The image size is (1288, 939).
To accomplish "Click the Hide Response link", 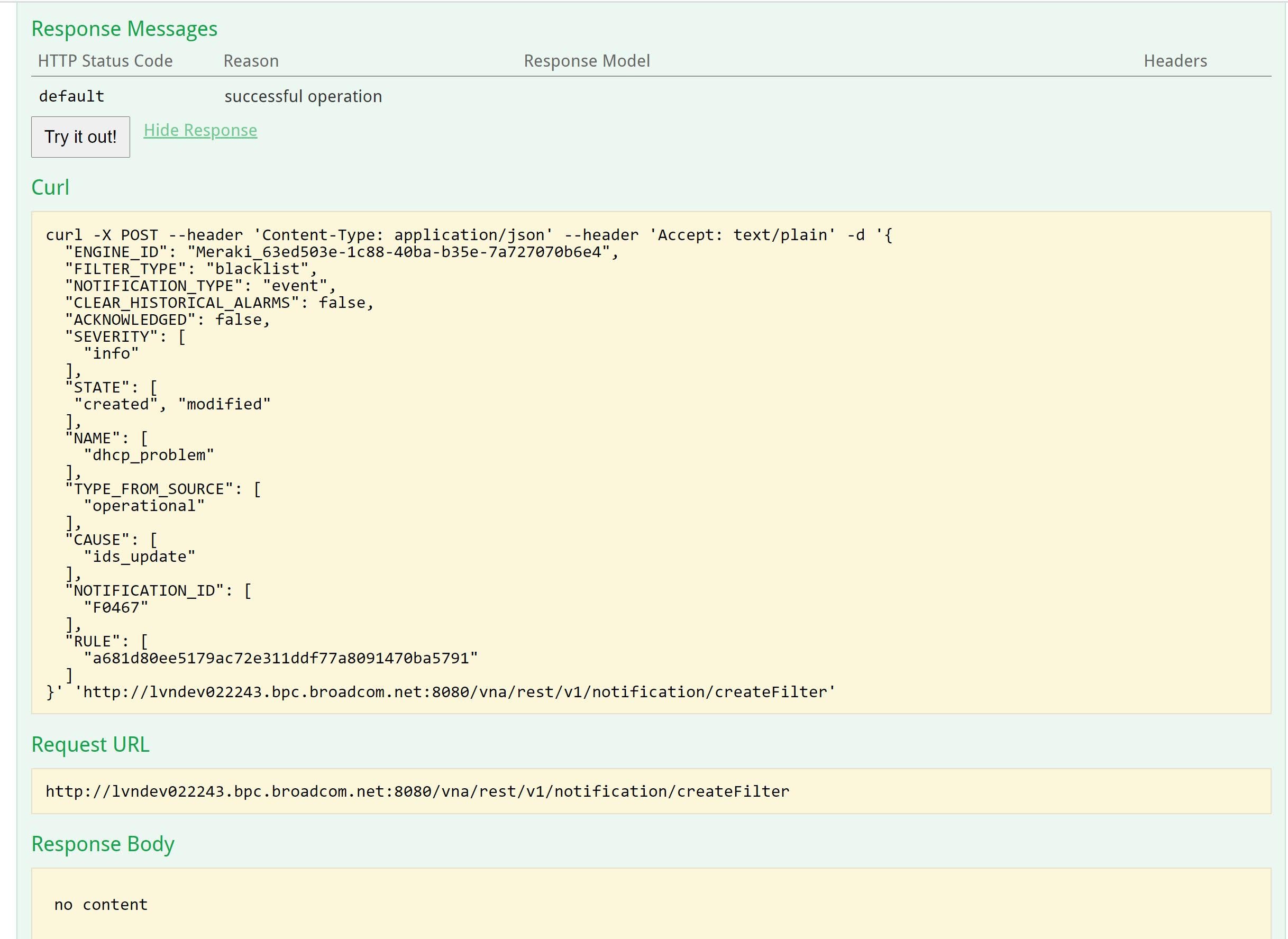I will [200, 130].
